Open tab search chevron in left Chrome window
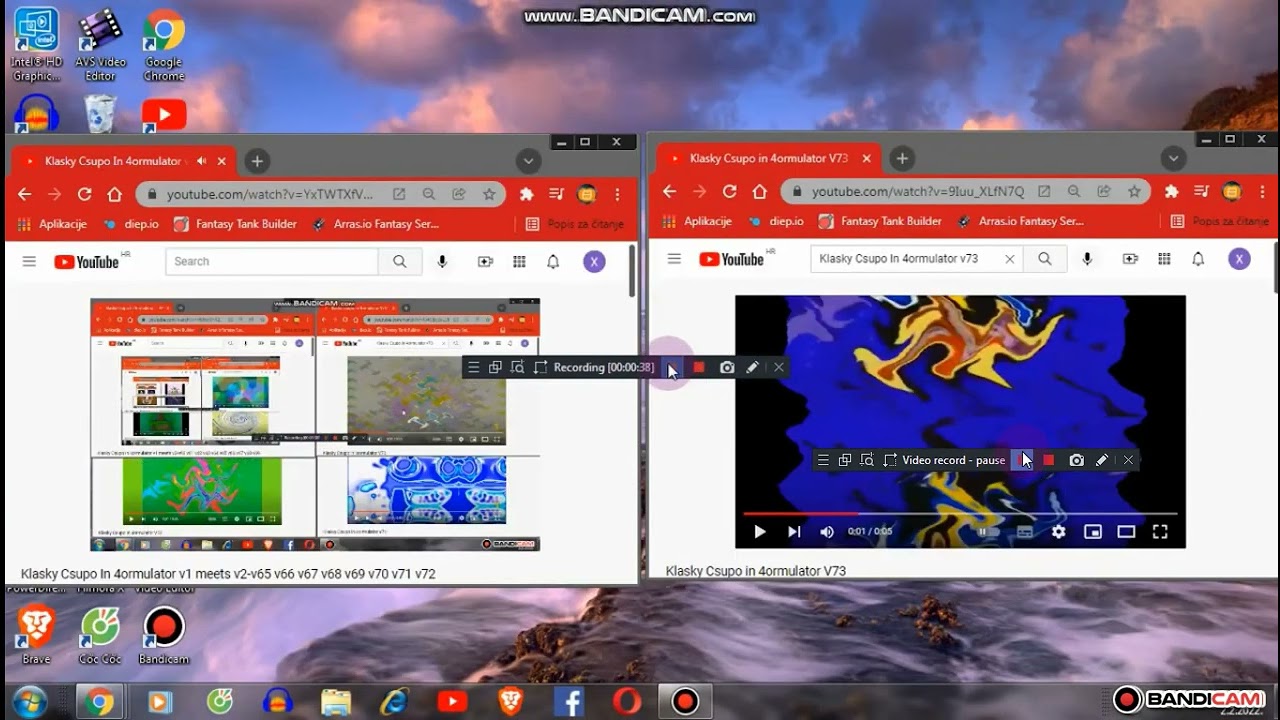Image resolution: width=1280 pixels, height=720 pixels. pyautogui.click(x=529, y=161)
